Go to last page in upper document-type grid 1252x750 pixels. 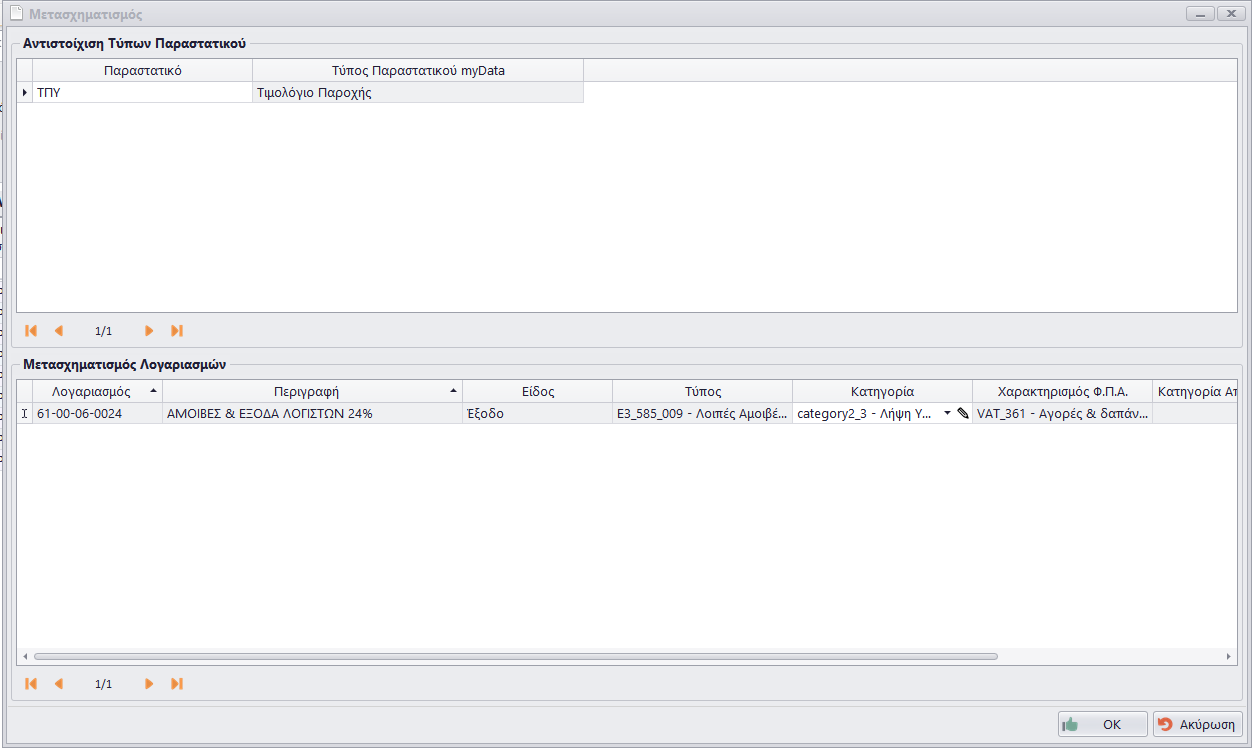pos(177,331)
